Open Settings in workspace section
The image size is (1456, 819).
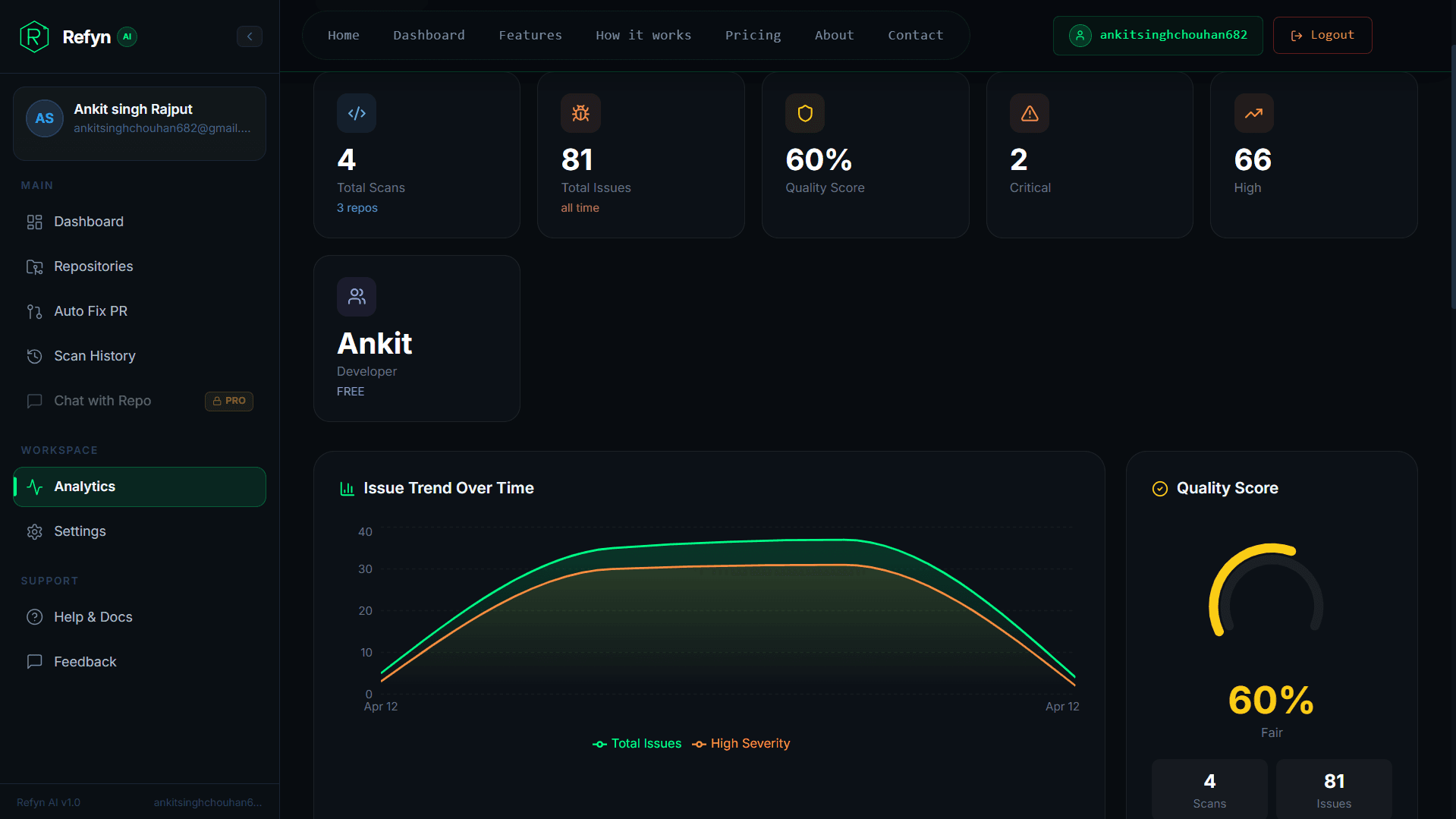pos(80,531)
